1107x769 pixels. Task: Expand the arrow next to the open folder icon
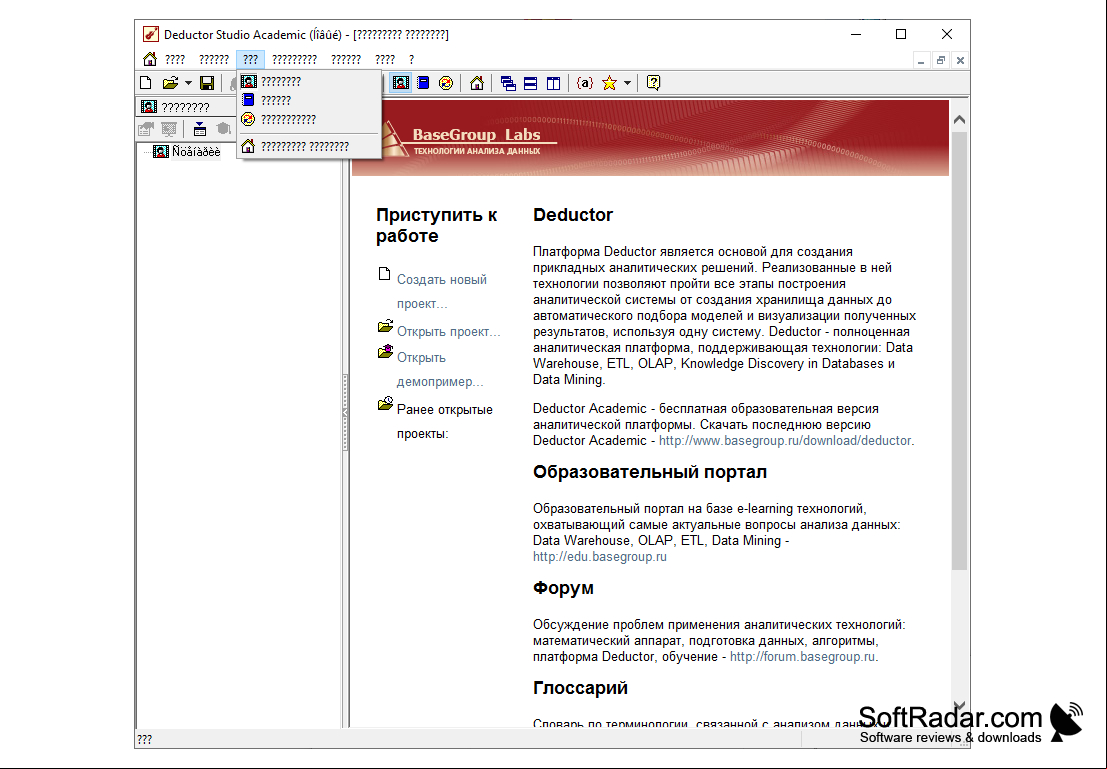pyautogui.click(x=189, y=83)
